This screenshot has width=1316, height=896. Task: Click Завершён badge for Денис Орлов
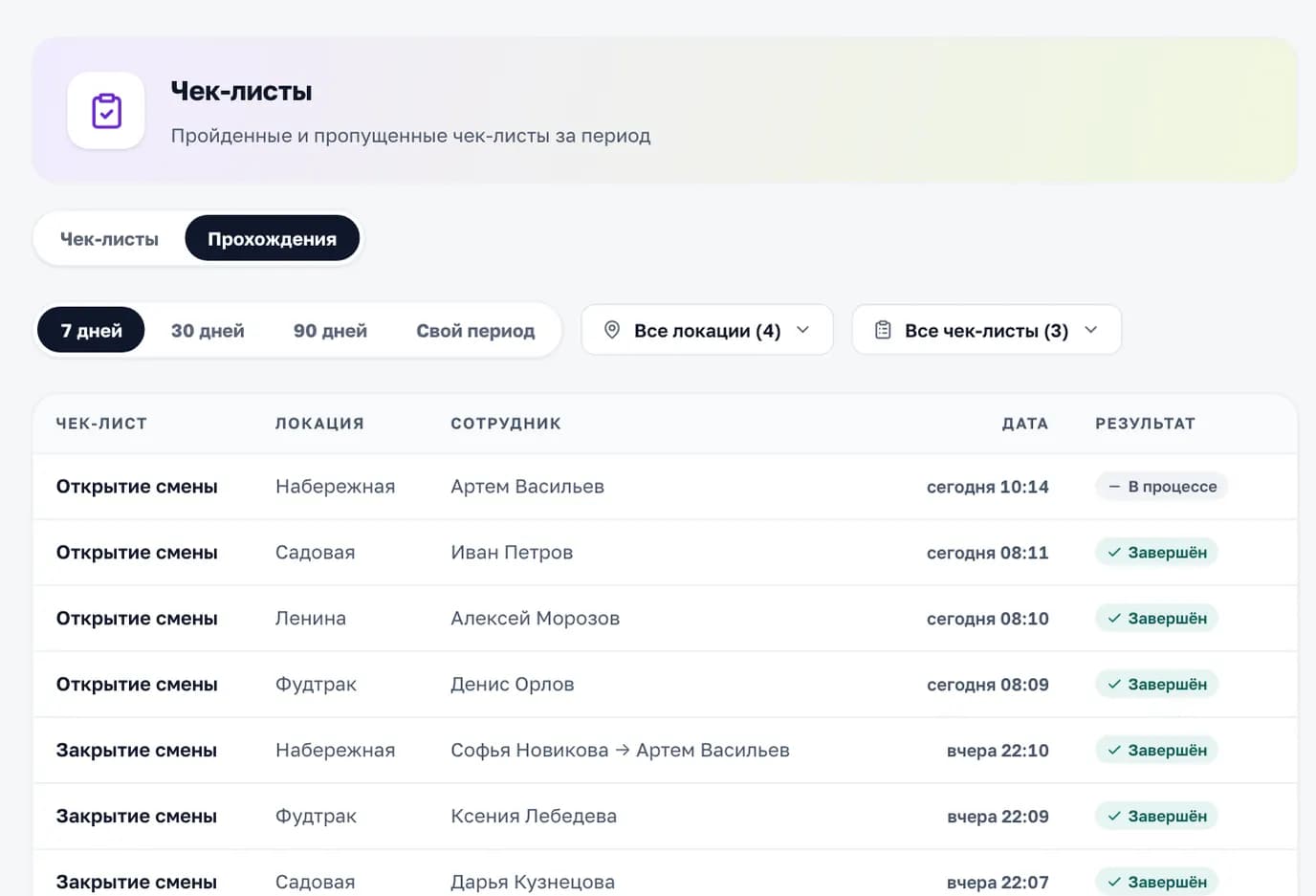(x=1156, y=685)
